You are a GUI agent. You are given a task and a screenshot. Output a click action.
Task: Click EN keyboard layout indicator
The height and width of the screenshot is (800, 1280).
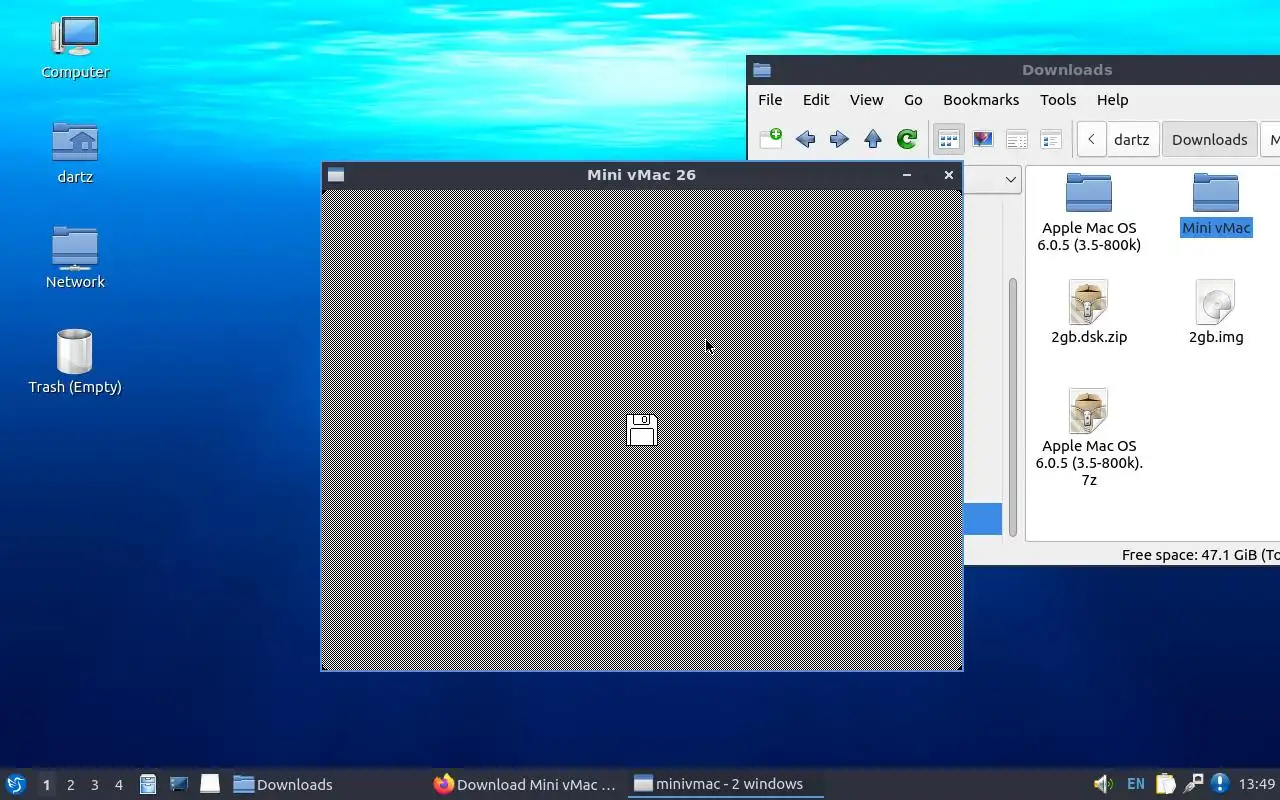tap(1136, 784)
